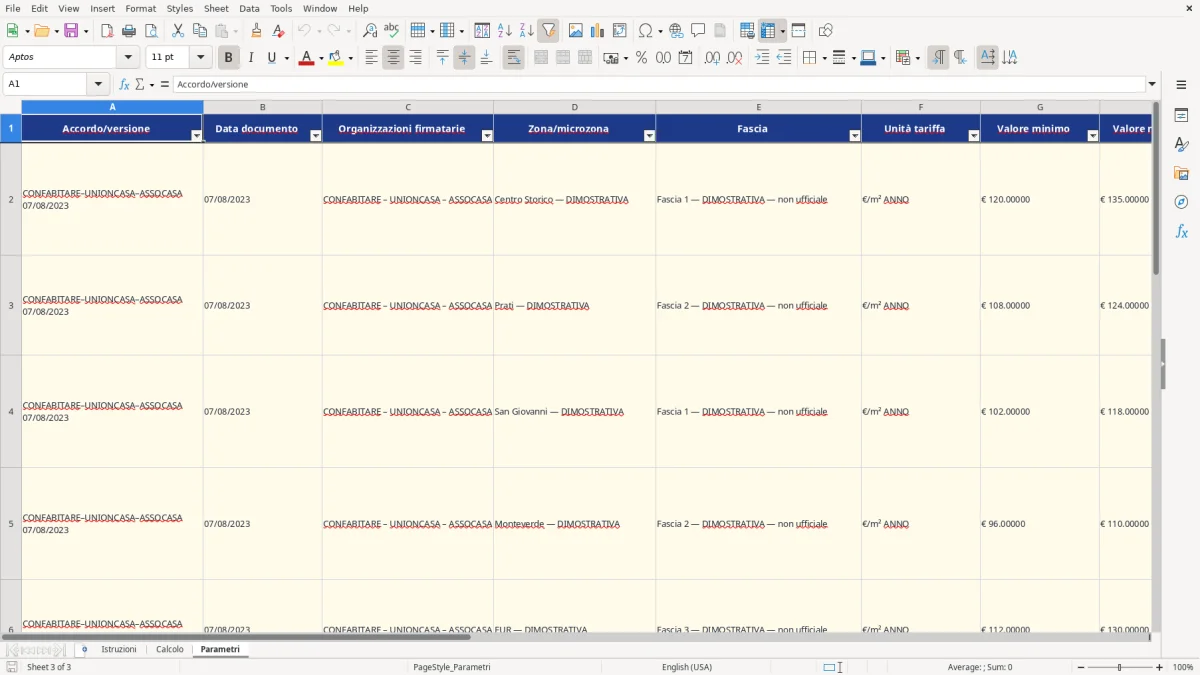Open the Format menu

pos(141,8)
